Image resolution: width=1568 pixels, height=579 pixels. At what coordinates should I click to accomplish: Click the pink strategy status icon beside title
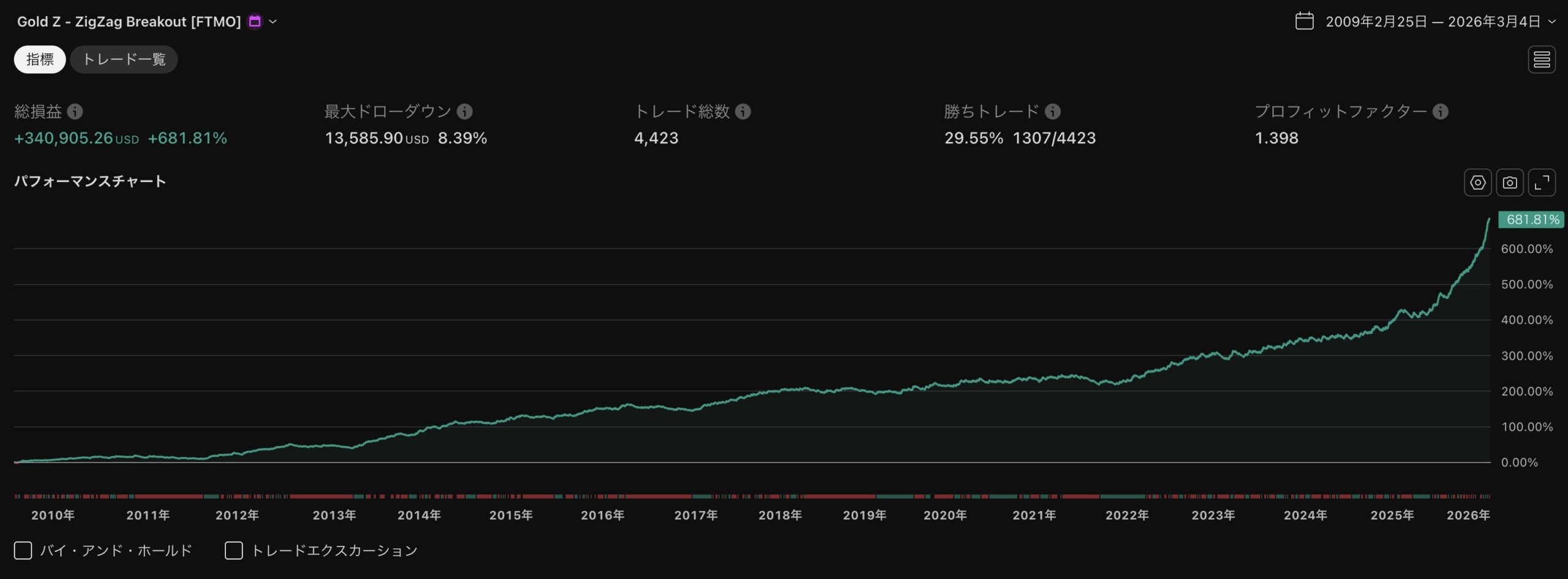click(255, 20)
